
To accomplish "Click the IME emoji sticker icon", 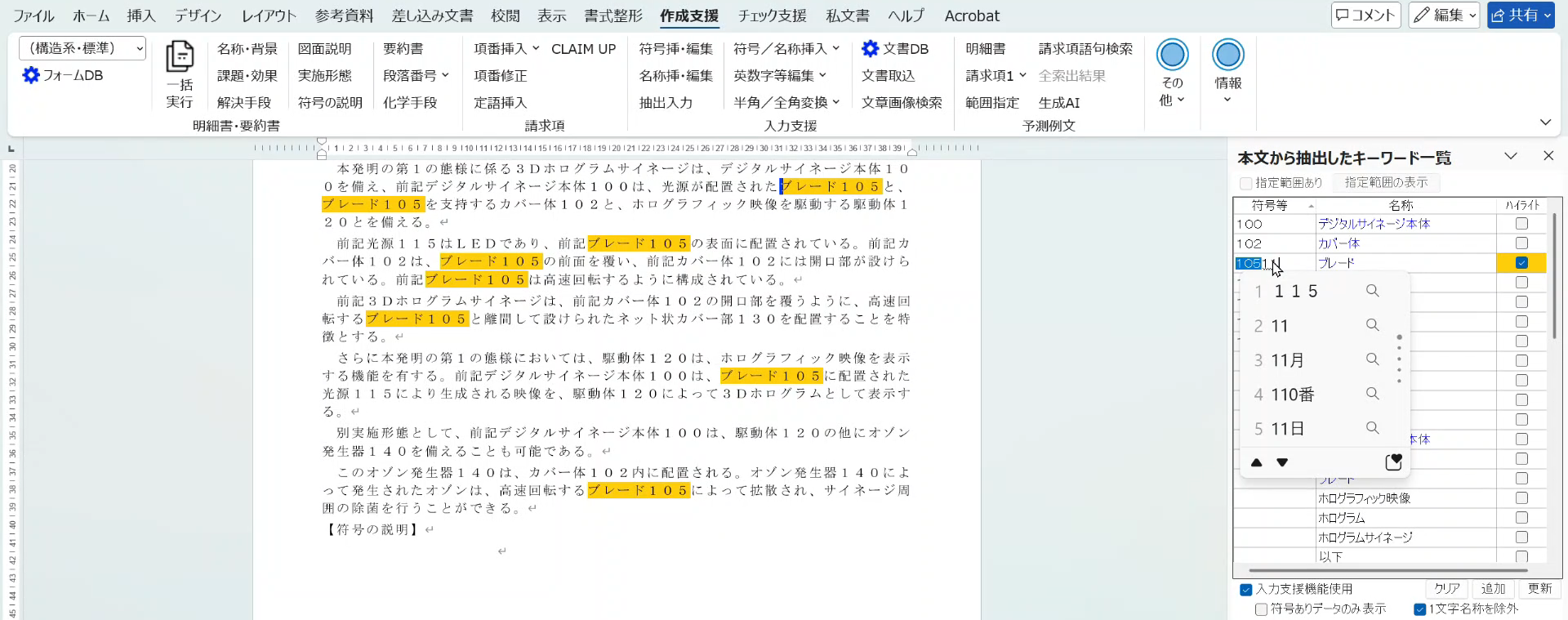I will (1394, 462).
